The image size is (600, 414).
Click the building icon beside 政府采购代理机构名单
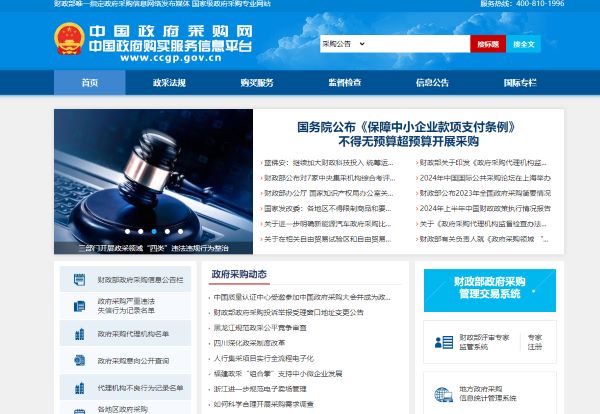(79, 334)
